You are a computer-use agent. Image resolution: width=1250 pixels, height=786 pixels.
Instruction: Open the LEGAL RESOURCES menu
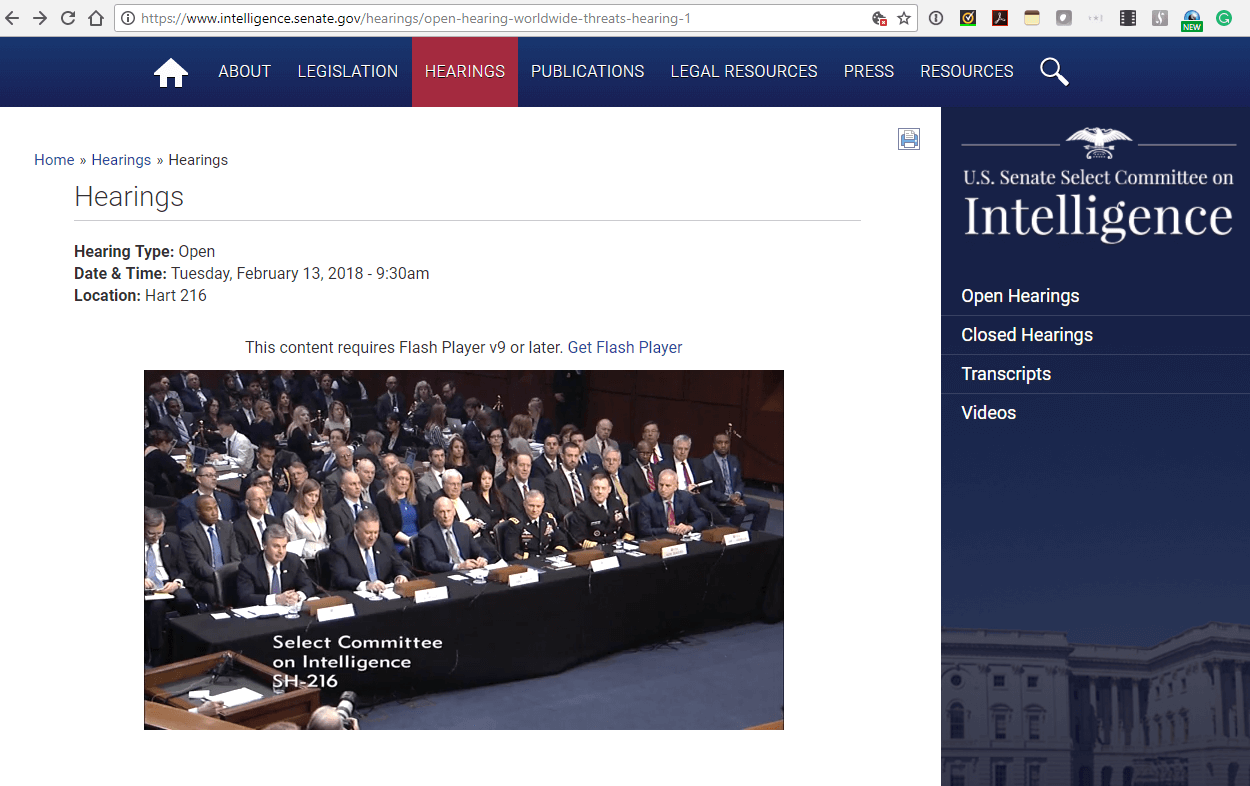click(x=744, y=71)
